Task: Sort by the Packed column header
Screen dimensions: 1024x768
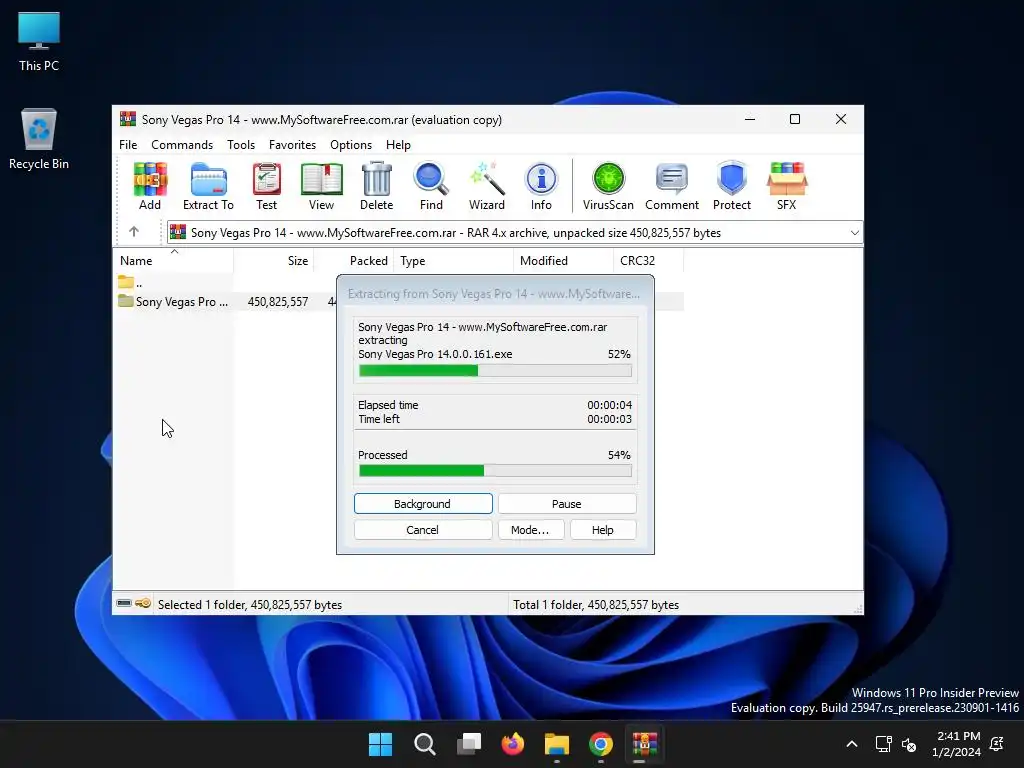Action: (x=354, y=261)
